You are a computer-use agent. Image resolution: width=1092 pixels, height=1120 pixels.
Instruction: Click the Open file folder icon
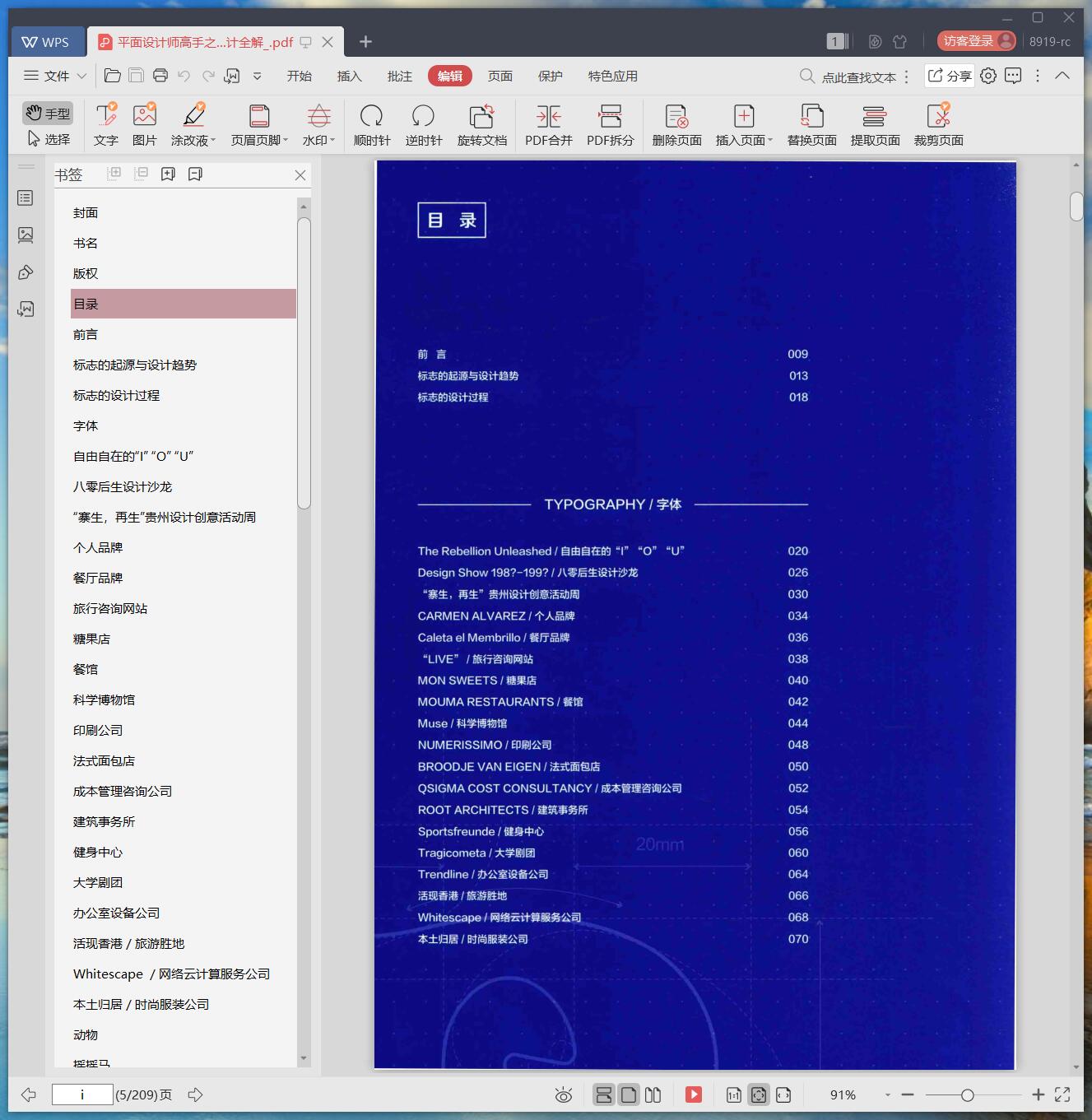[x=113, y=76]
